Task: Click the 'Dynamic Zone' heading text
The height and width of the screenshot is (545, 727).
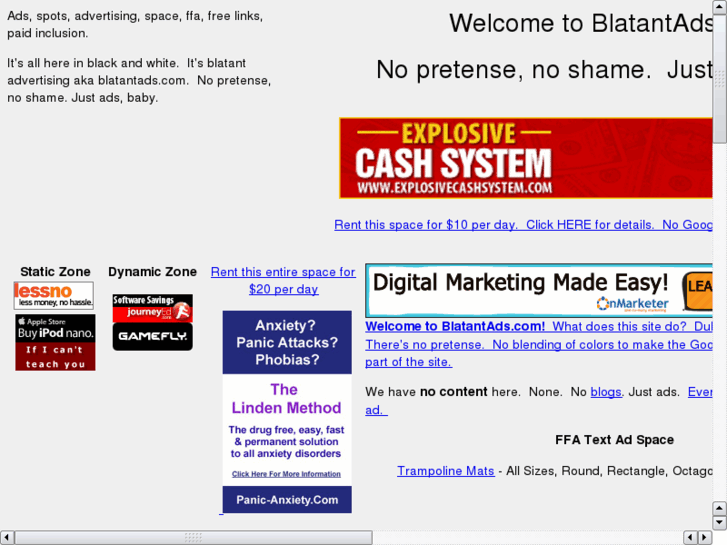Action: click(153, 272)
